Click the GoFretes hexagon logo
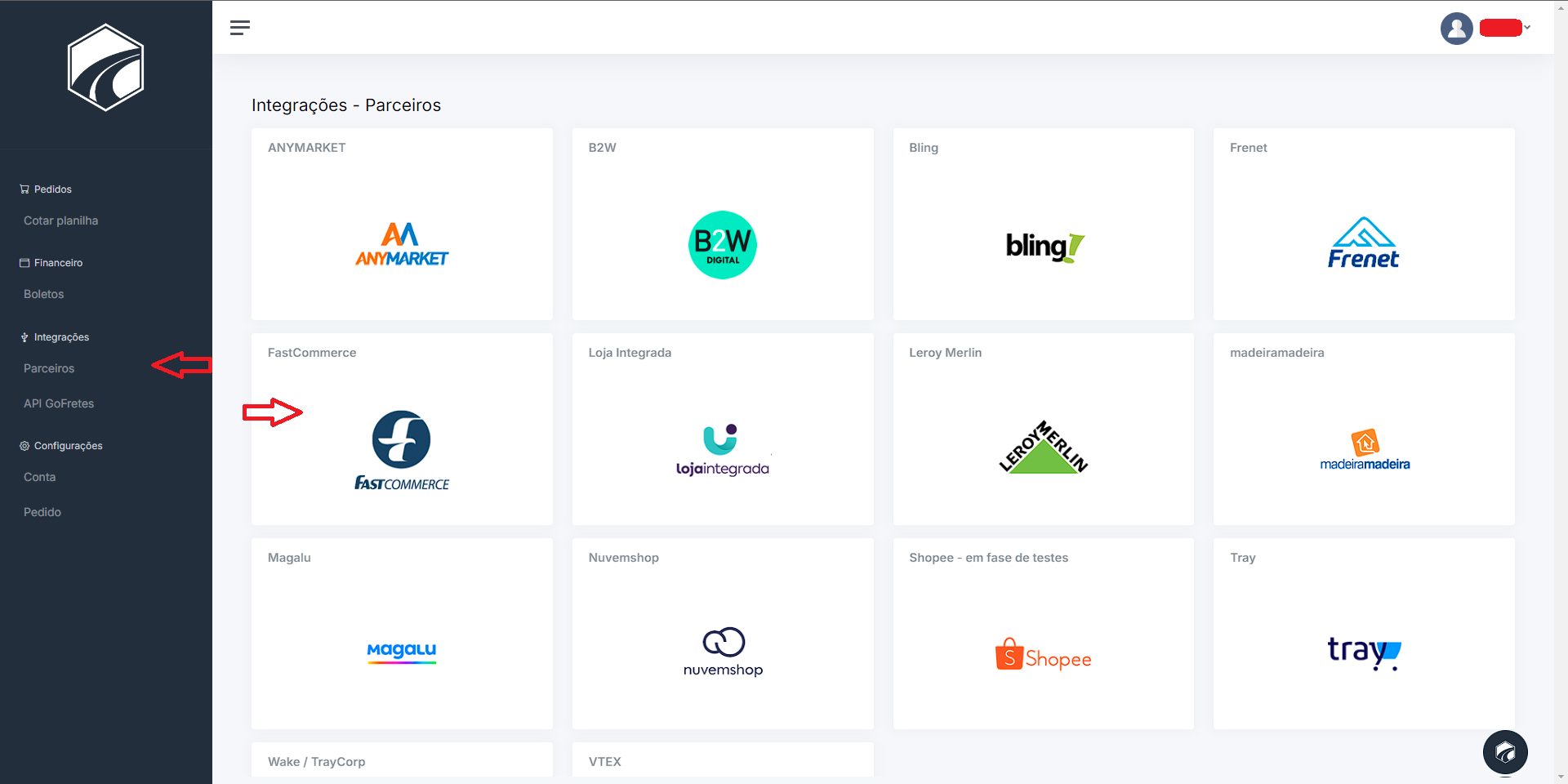This screenshot has height=784, width=1568. (106, 68)
